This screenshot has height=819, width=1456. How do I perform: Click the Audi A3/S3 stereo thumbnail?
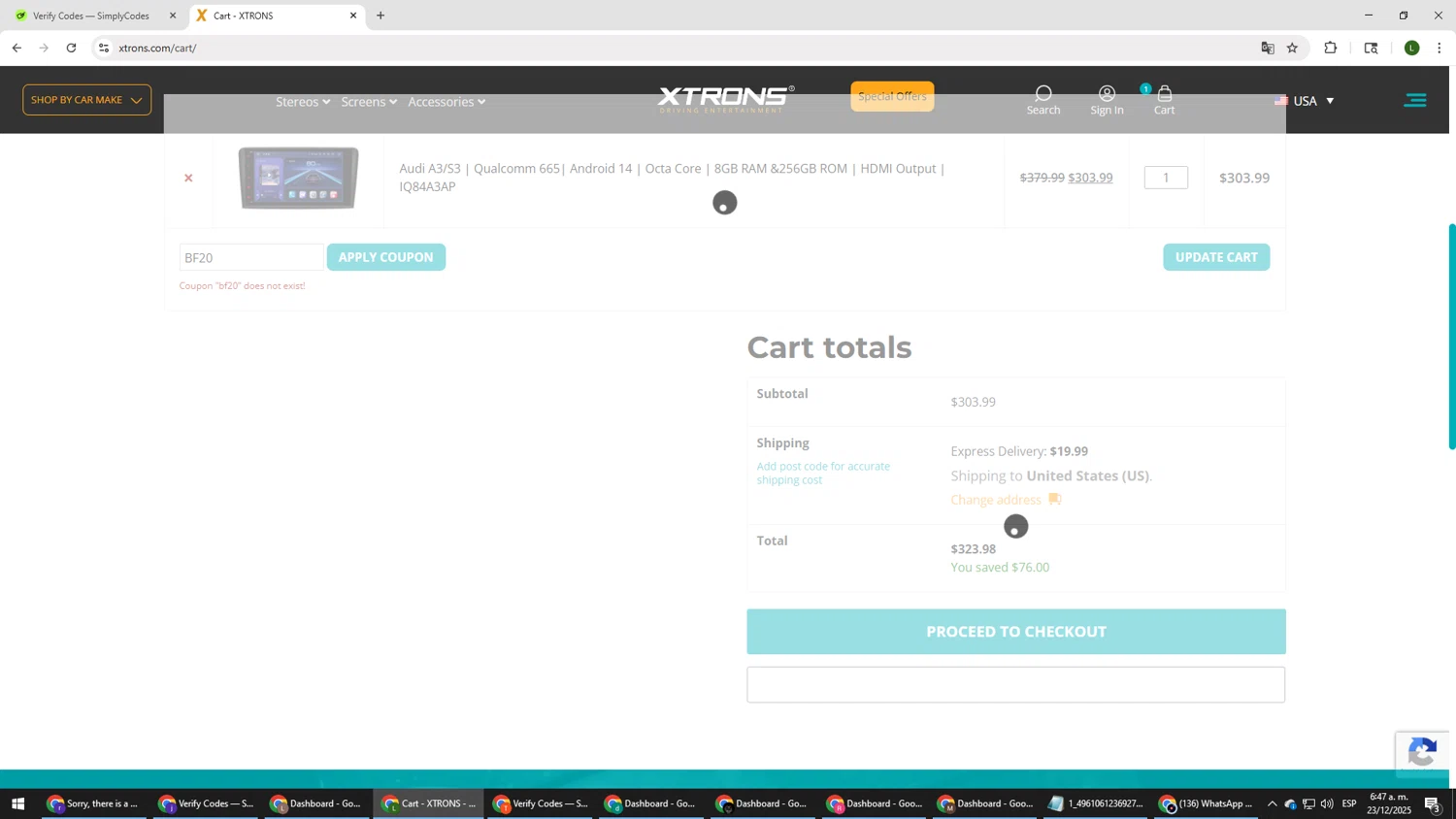coord(298,178)
